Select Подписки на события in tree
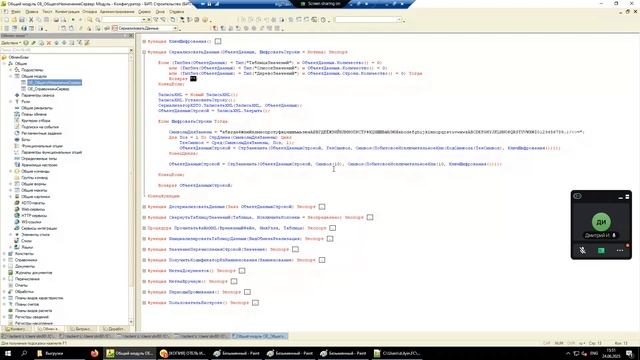The height and width of the screenshot is (360, 640). pos(40,127)
